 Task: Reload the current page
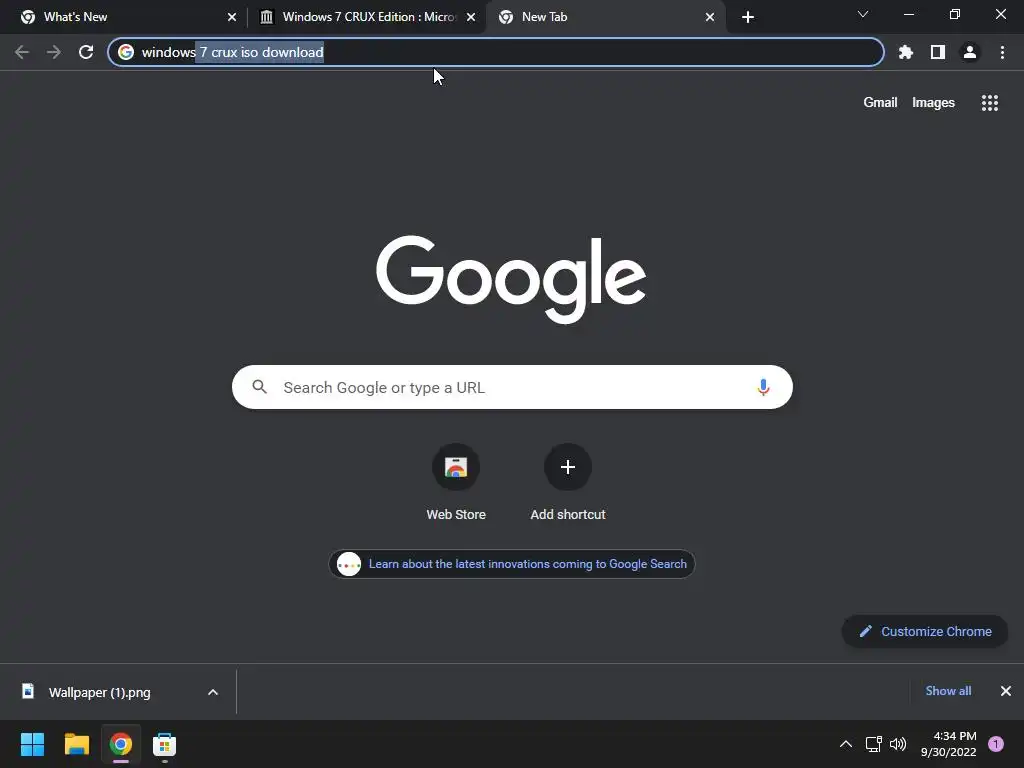86,52
